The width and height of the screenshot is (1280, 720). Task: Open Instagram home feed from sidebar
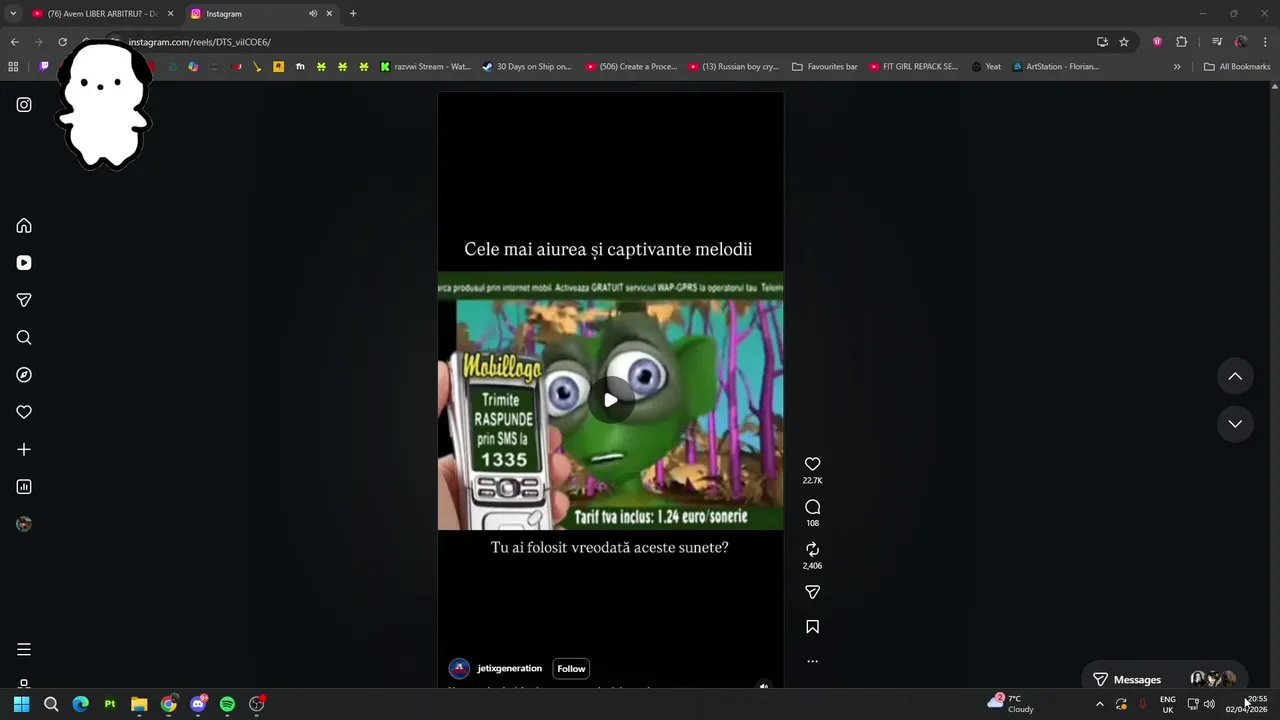click(x=24, y=225)
